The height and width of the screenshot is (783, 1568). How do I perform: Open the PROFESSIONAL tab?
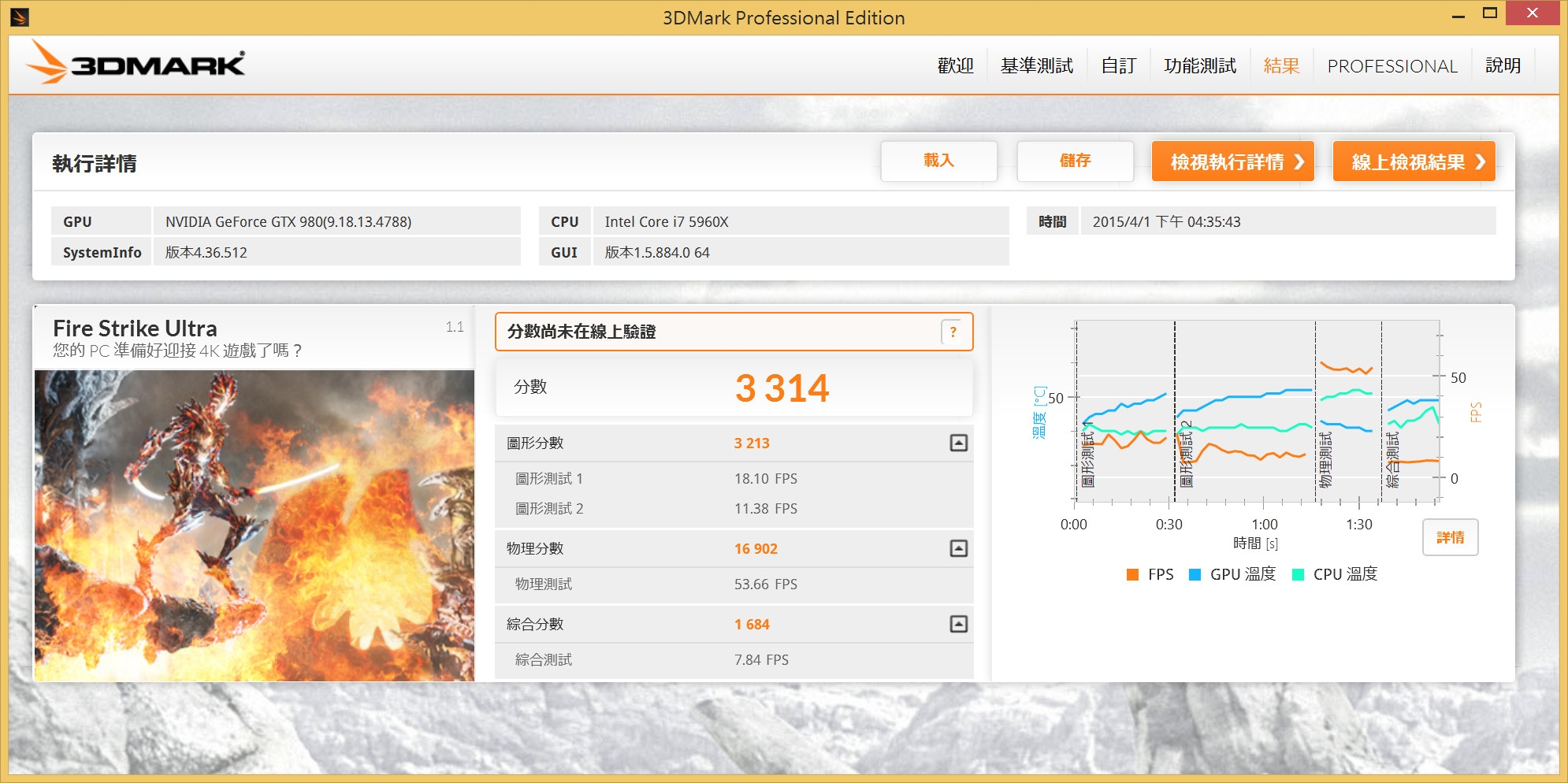pos(1392,66)
